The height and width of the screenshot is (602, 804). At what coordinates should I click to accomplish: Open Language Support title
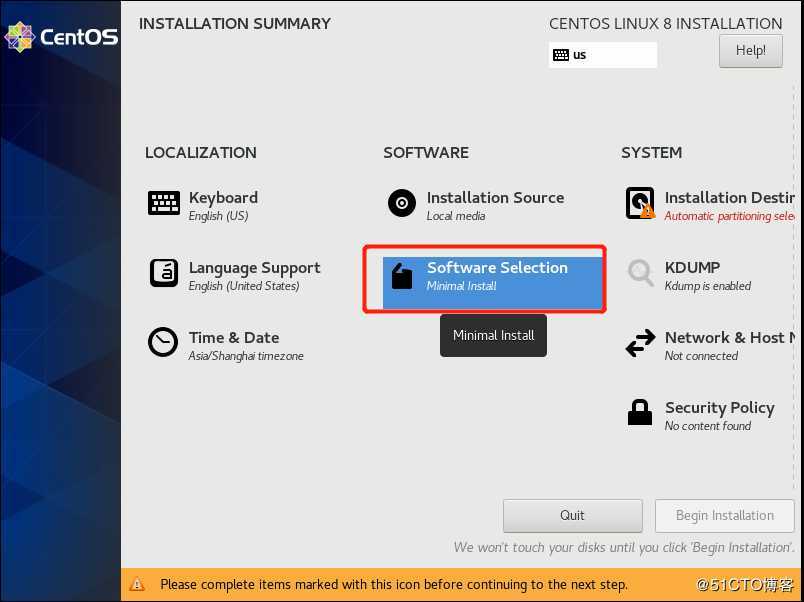tap(254, 268)
